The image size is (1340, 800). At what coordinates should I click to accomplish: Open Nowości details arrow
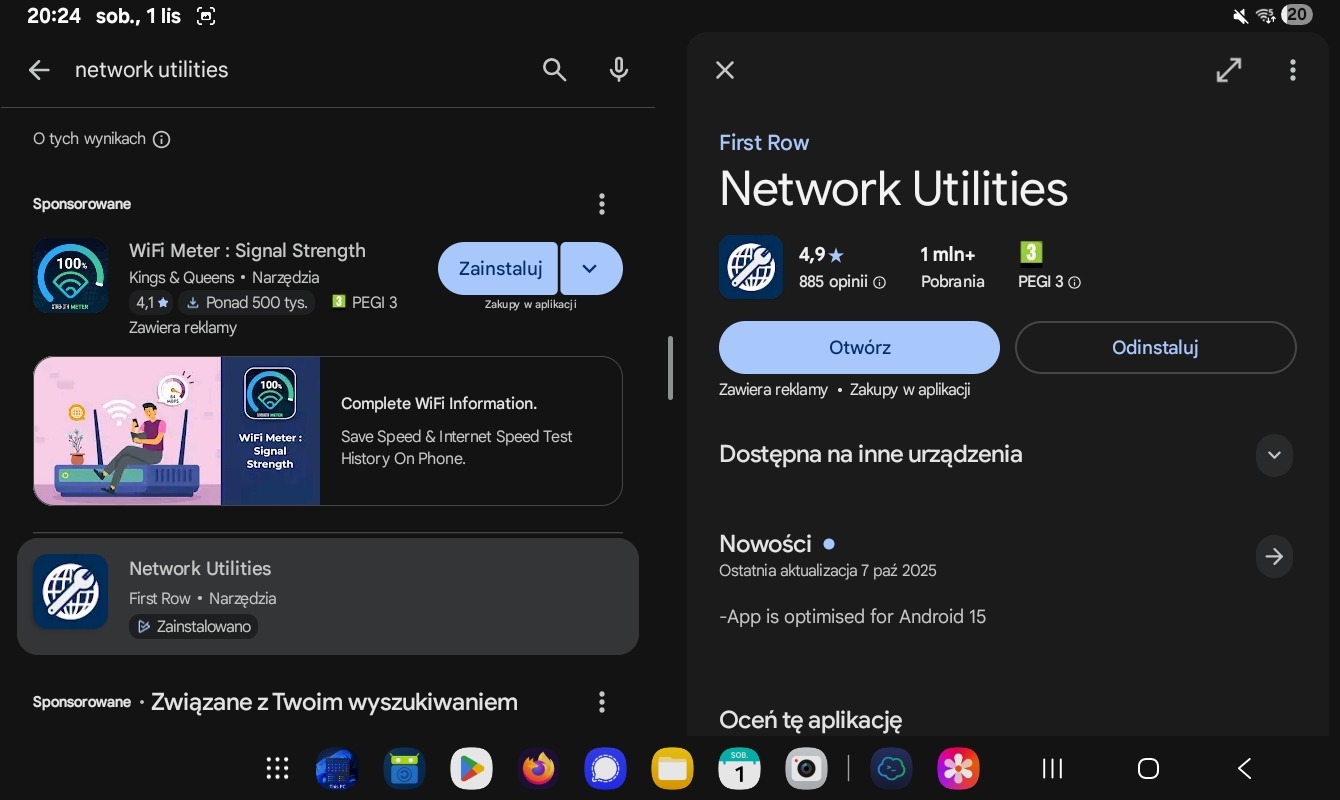pyautogui.click(x=1273, y=557)
